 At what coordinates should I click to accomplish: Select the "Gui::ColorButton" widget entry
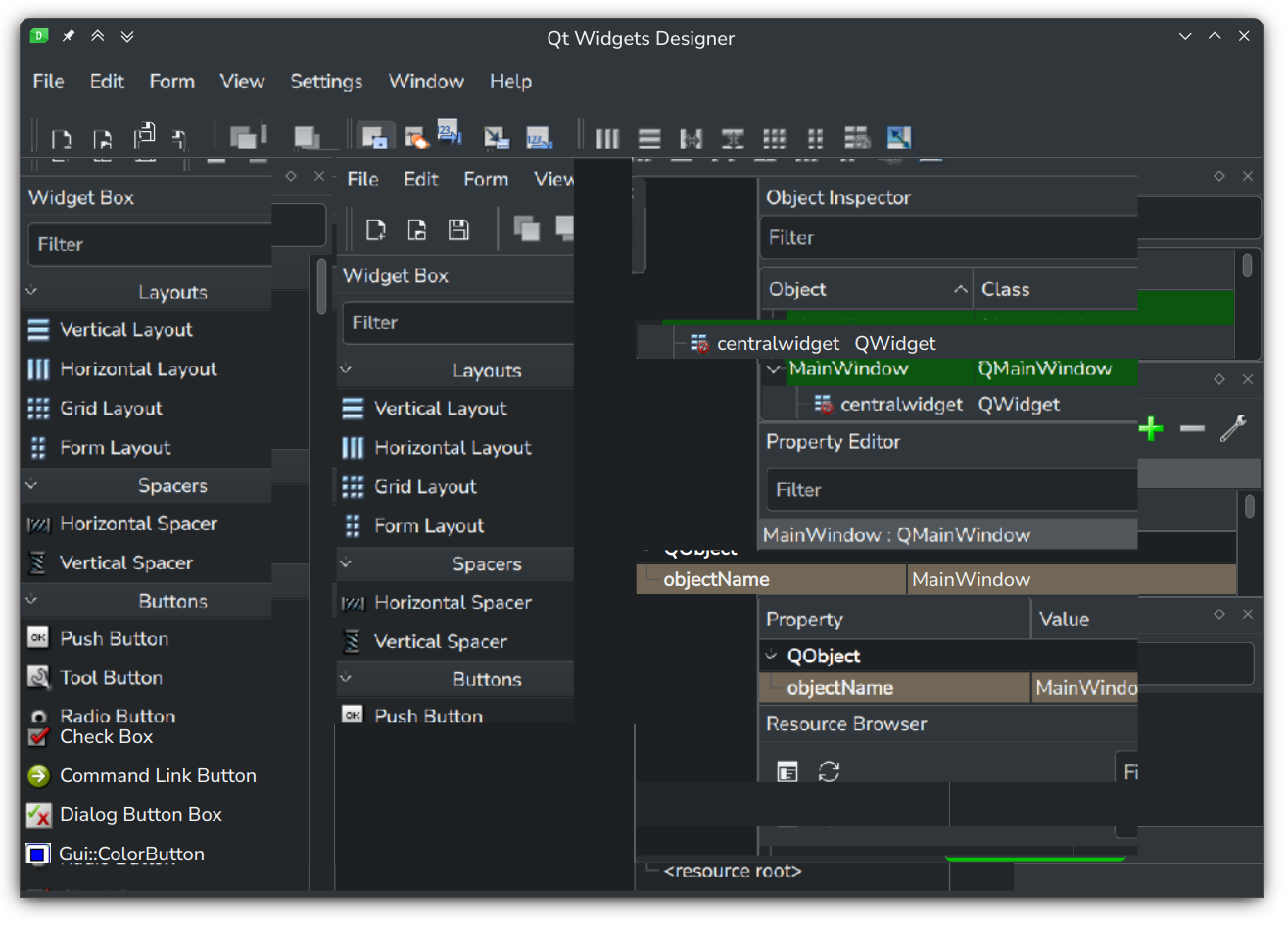(x=131, y=854)
